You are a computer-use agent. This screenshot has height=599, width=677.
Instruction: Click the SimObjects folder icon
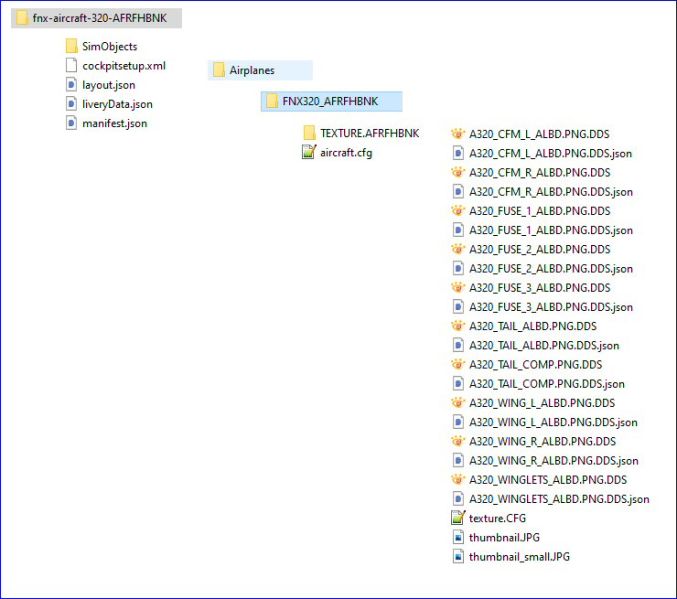(71, 46)
